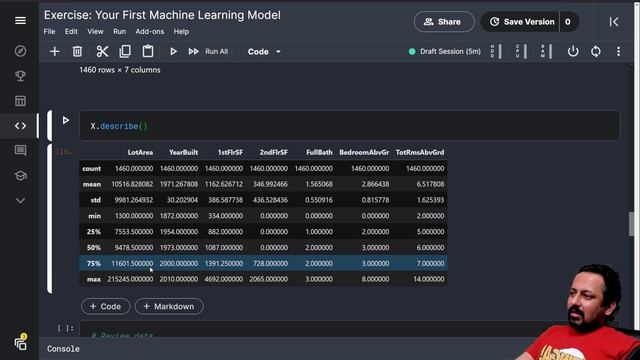Add a Markdown cell below output
This screenshot has width=640, height=360.
click(x=169, y=306)
